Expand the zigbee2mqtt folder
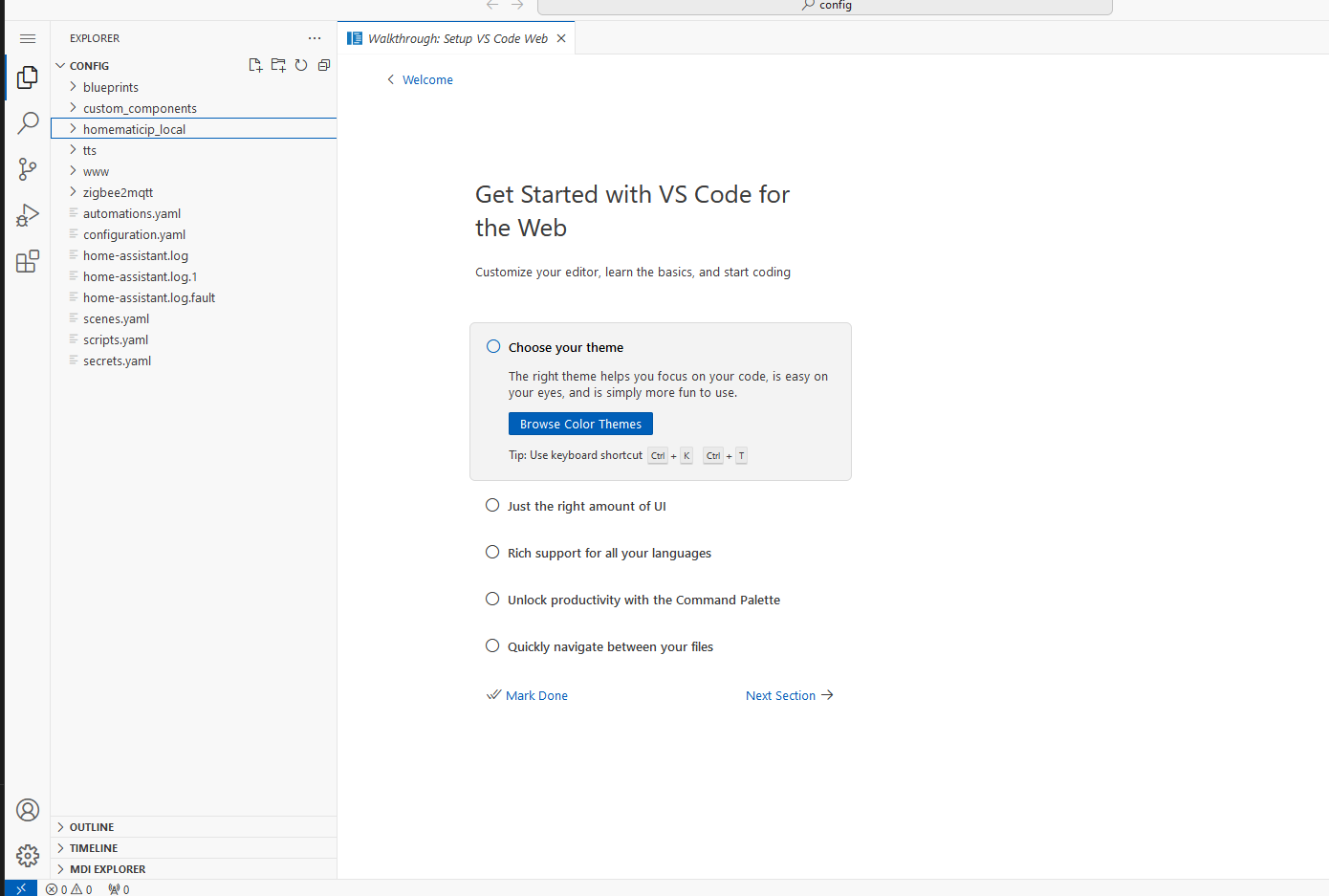This screenshot has width=1329, height=896. pyautogui.click(x=118, y=192)
